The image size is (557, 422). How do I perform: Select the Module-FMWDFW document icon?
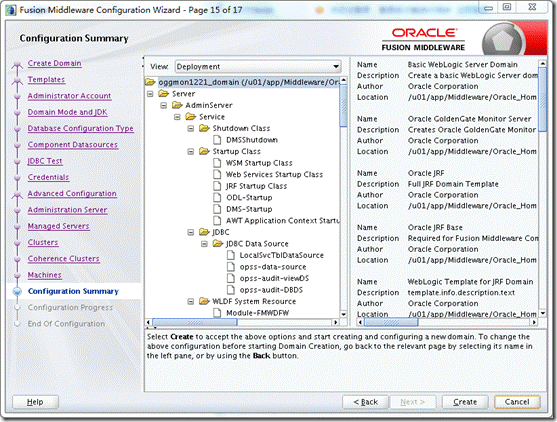tap(217, 313)
